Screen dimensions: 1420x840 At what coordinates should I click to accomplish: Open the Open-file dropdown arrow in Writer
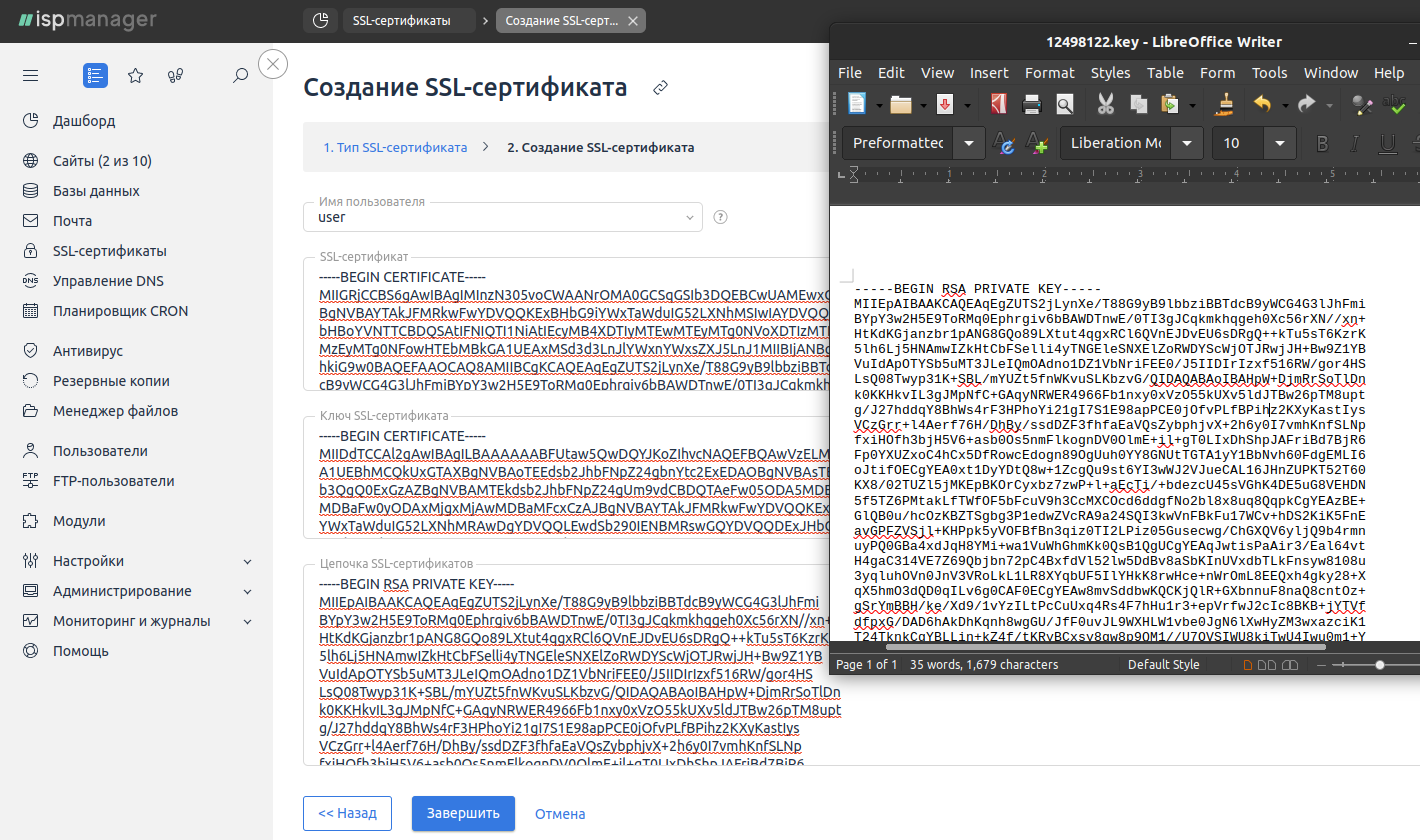[x=923, y=104]
